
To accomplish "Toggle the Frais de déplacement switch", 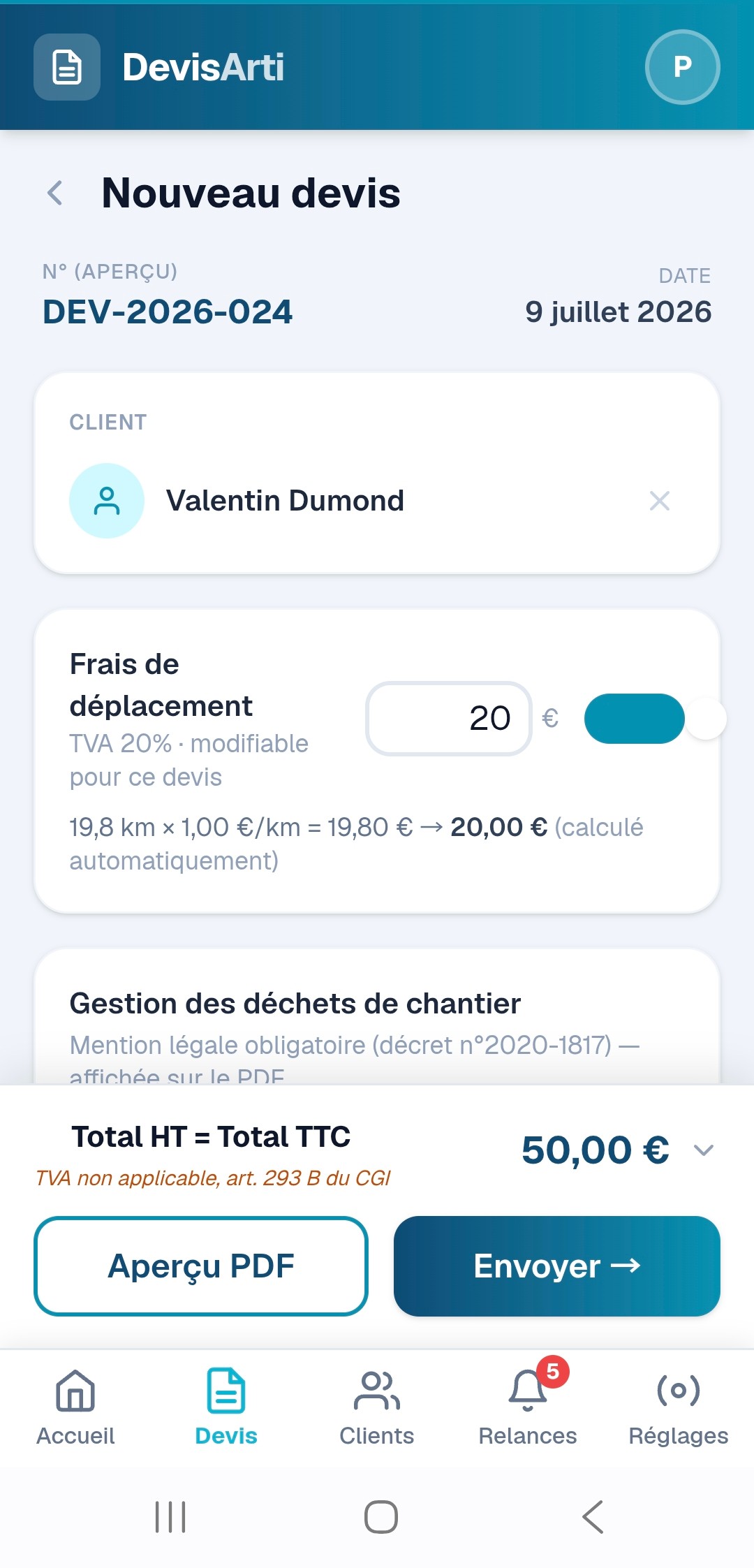I will (x=654, y=719).
